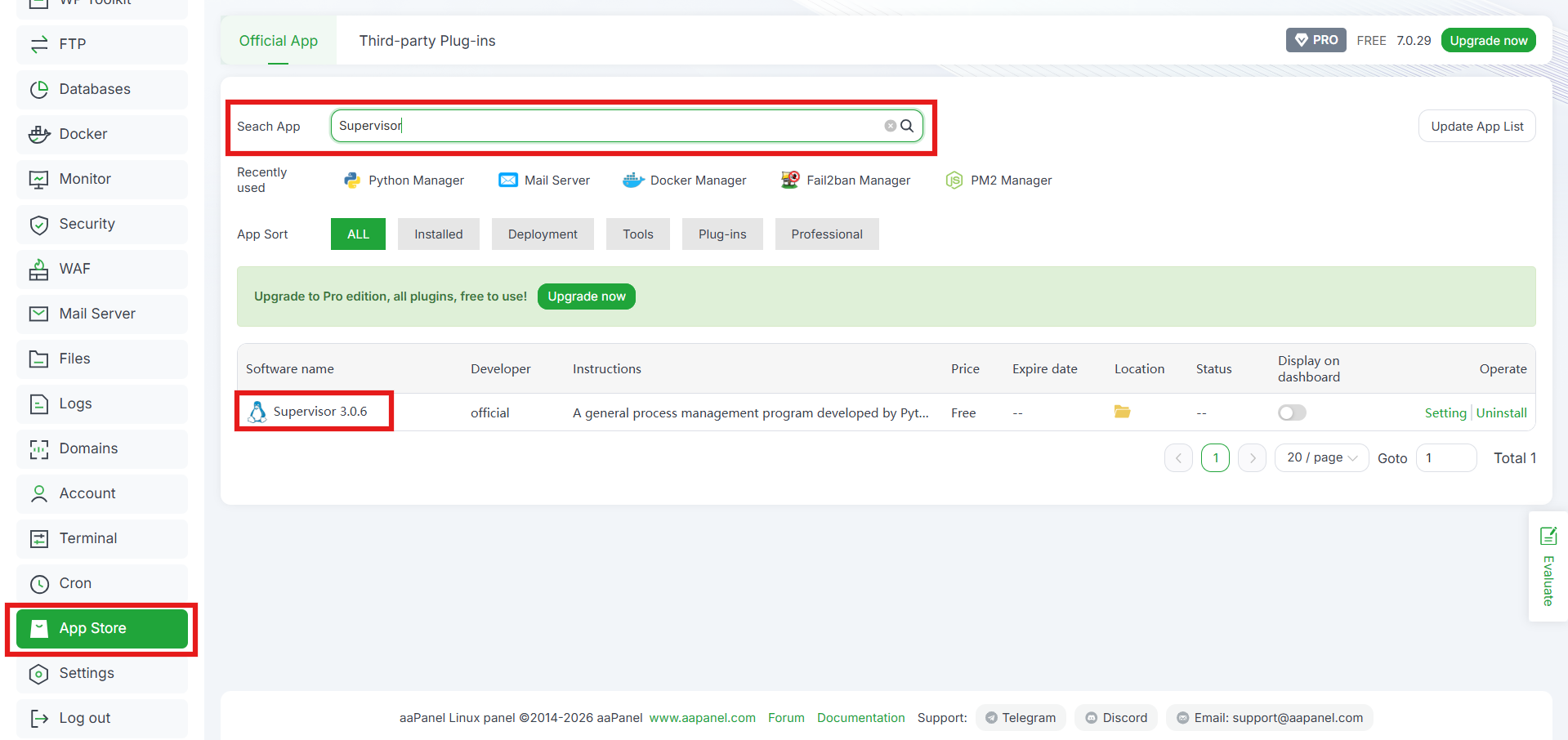Filter apps by Tools

pos(638,234)
